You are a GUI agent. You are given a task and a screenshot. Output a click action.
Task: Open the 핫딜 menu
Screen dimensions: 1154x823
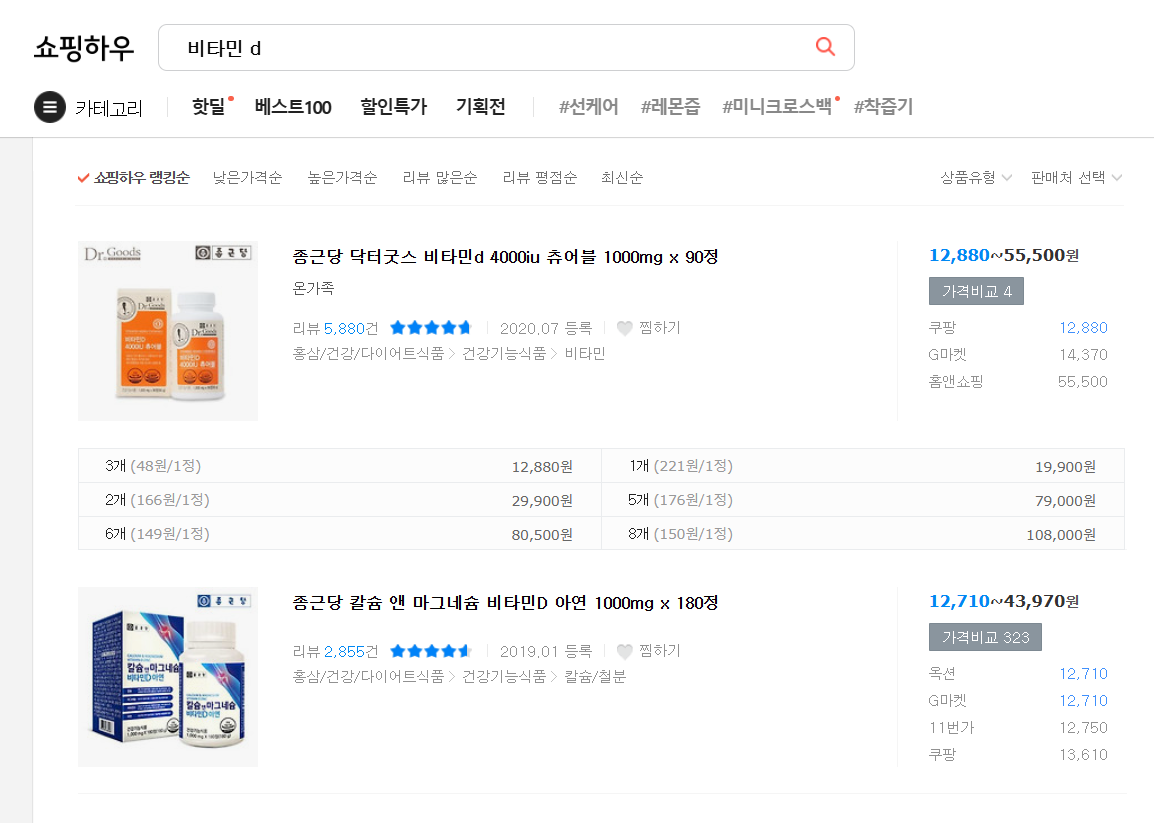pyautogui.click(x=208, y=107)
